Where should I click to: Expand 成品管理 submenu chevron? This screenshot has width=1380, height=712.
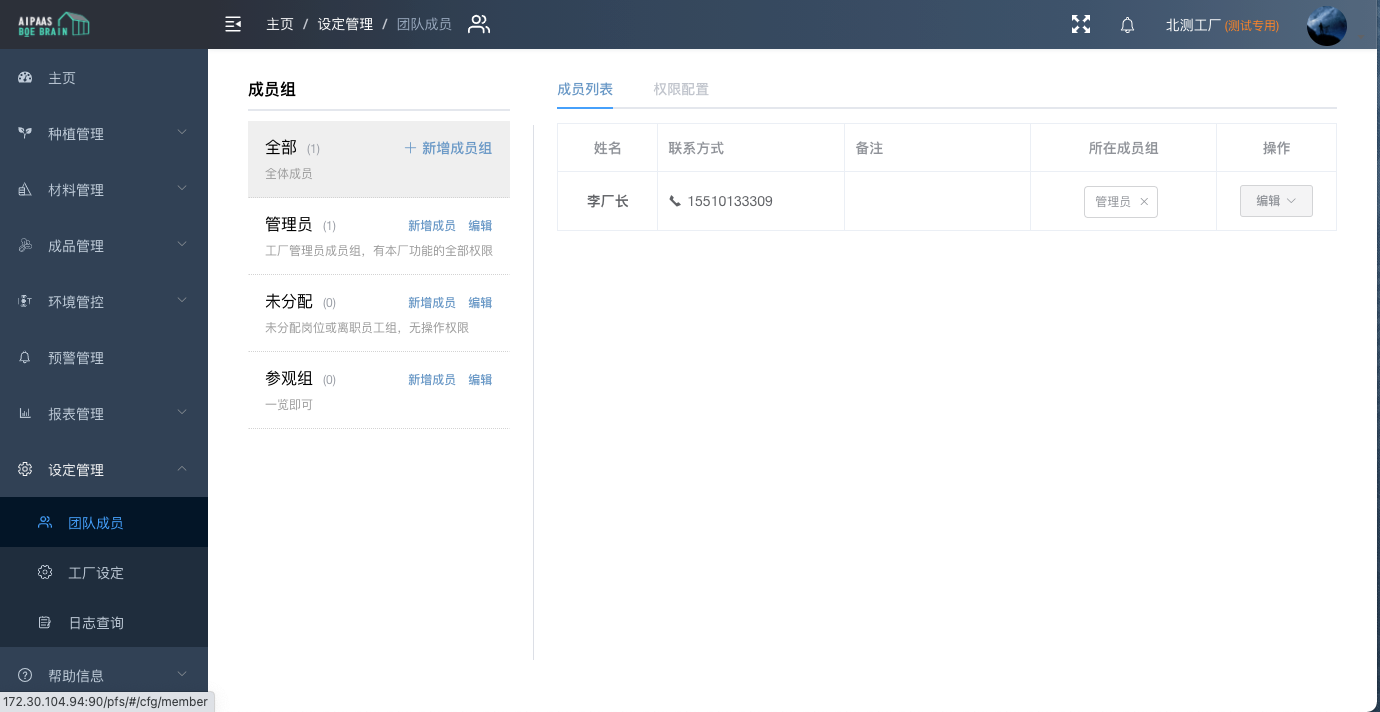click(x=182, y=244)
